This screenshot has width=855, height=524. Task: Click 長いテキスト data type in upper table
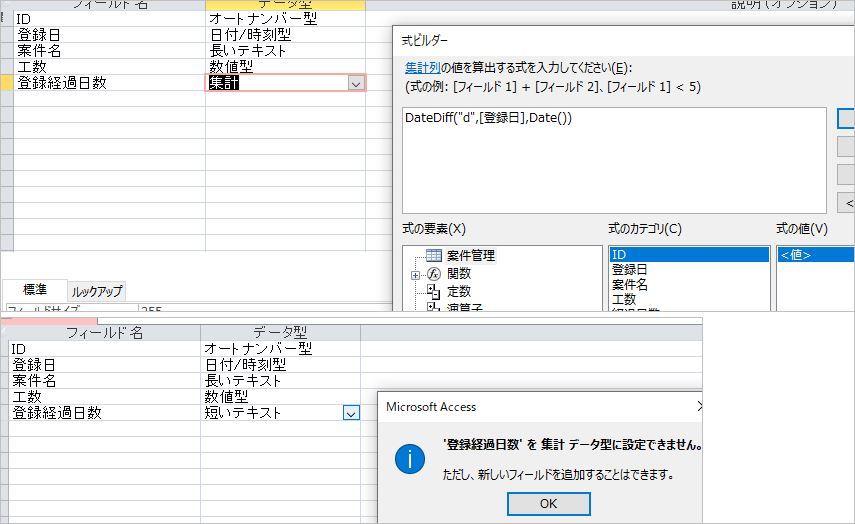(x=285, y=51)
